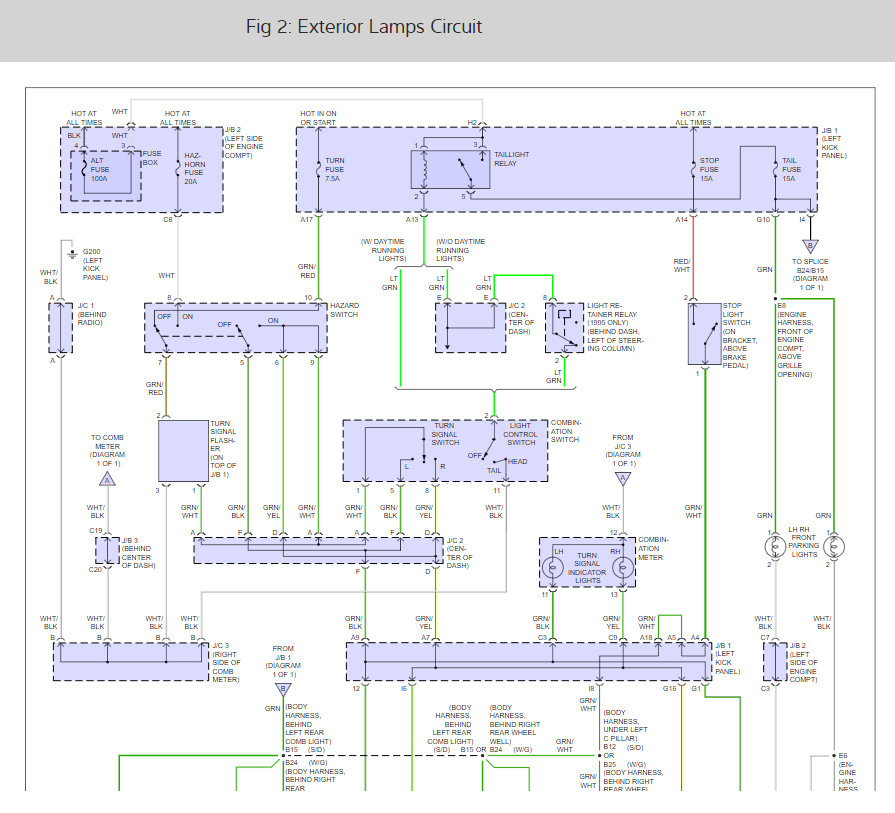Click the B25 (W/G) splice label
The image size is (895, 813).
(624, 764)
